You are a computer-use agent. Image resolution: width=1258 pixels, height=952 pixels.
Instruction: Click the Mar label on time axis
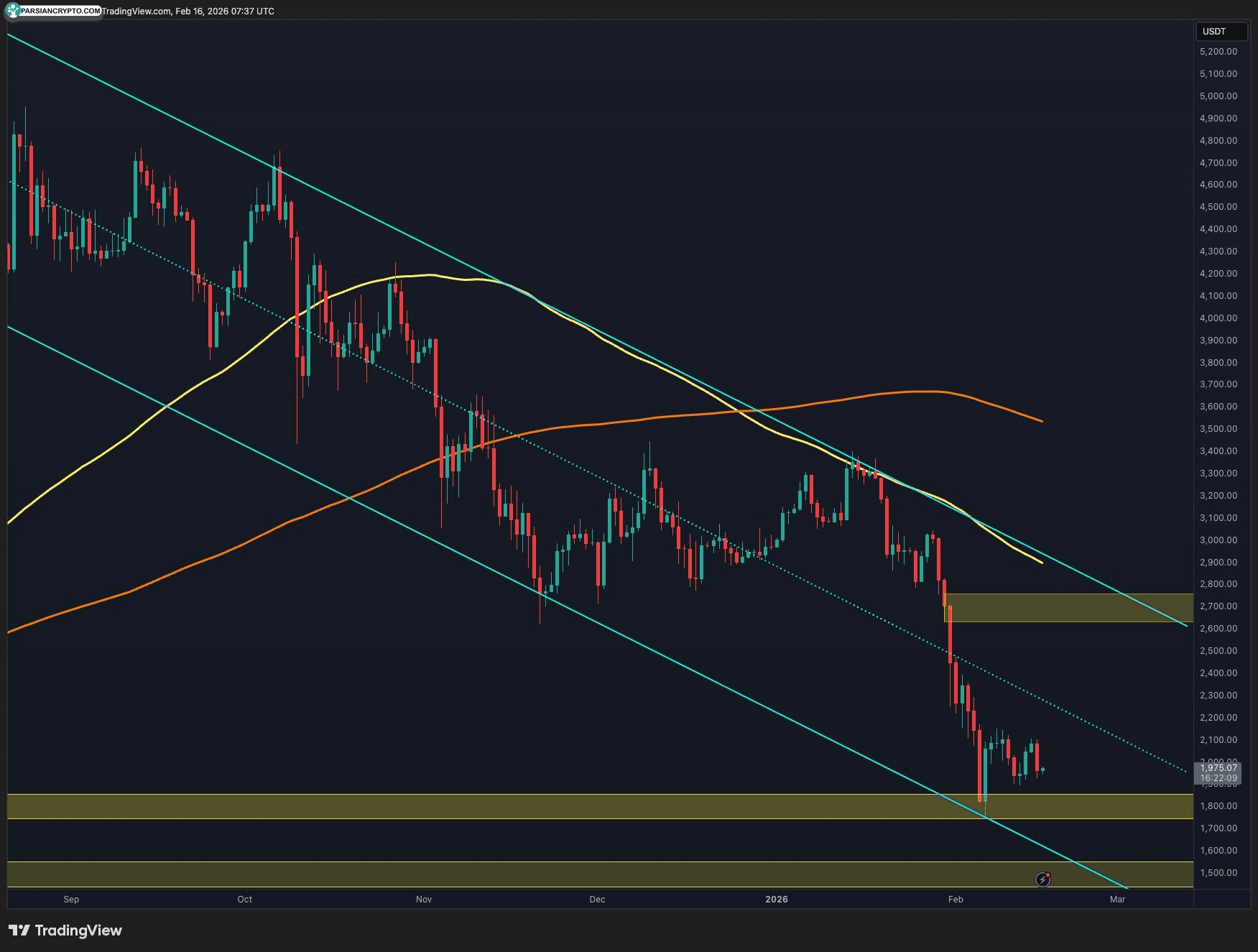1117,900
